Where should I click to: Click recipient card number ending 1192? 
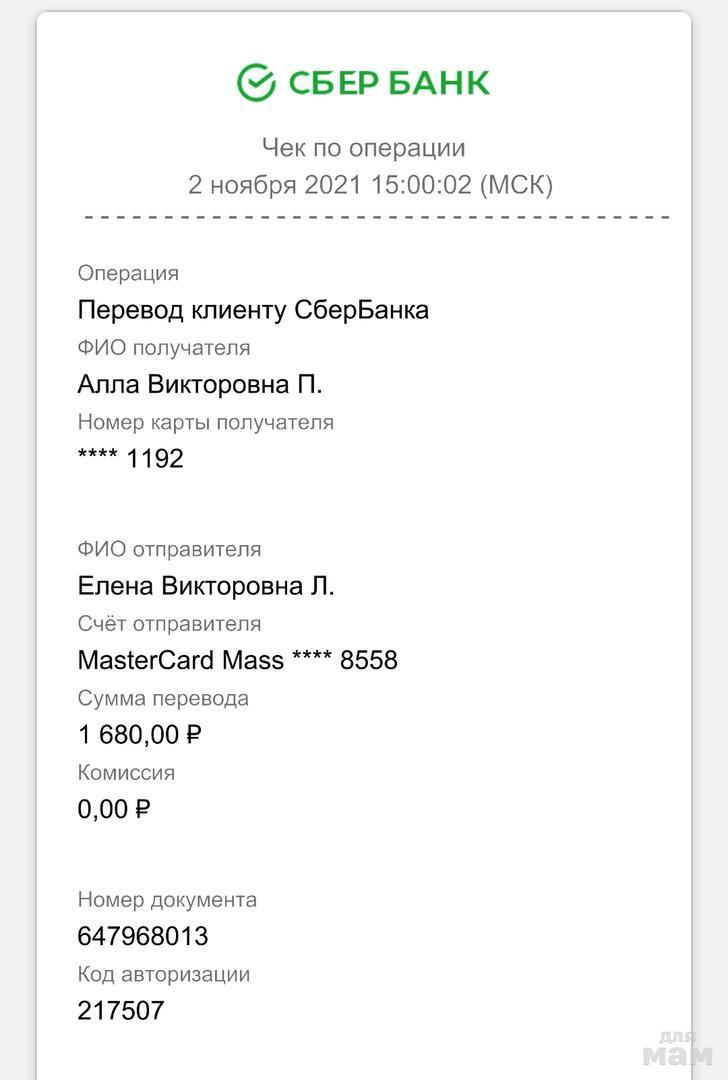(131, 459)
